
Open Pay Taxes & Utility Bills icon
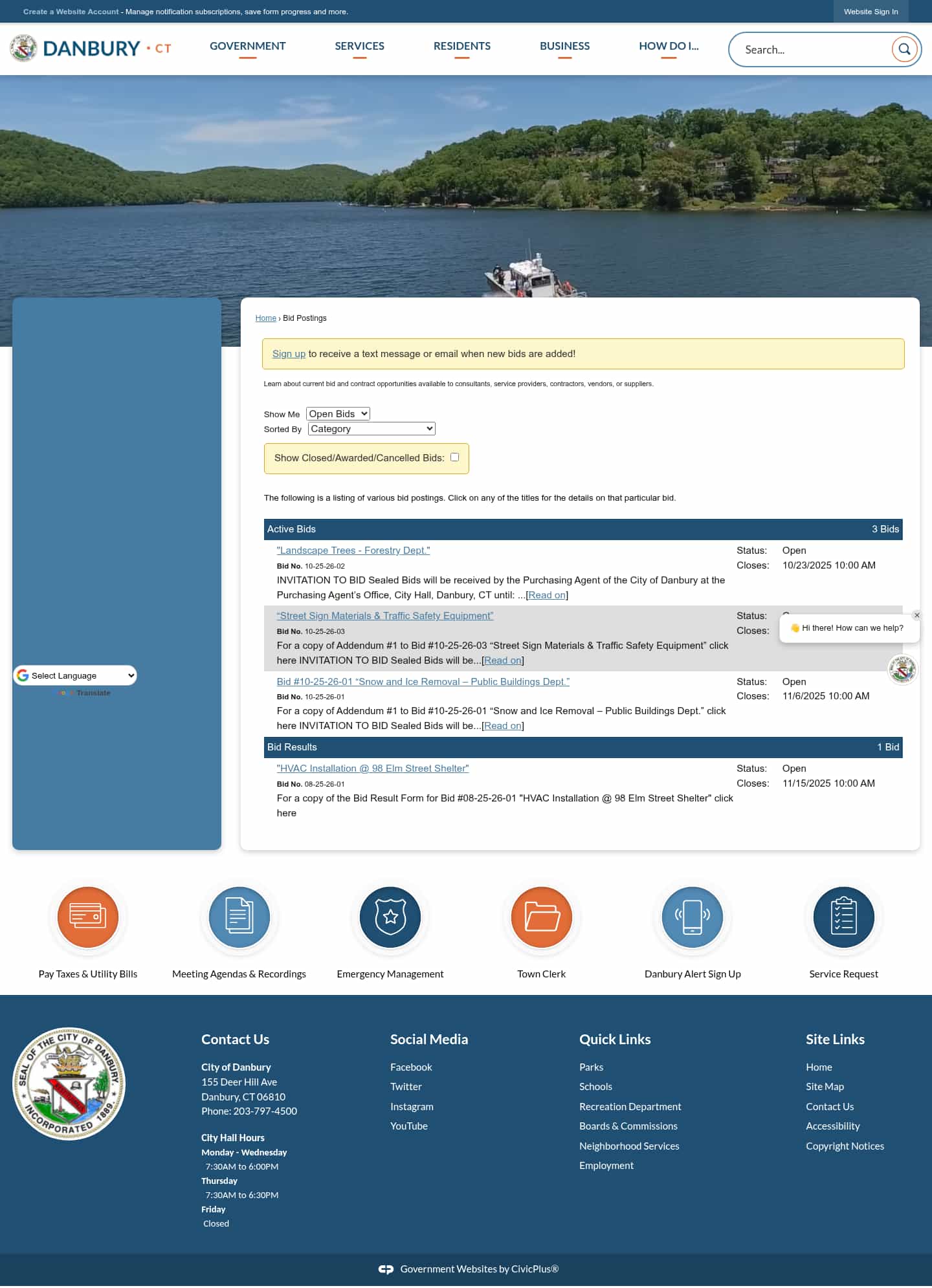point(88,917)
